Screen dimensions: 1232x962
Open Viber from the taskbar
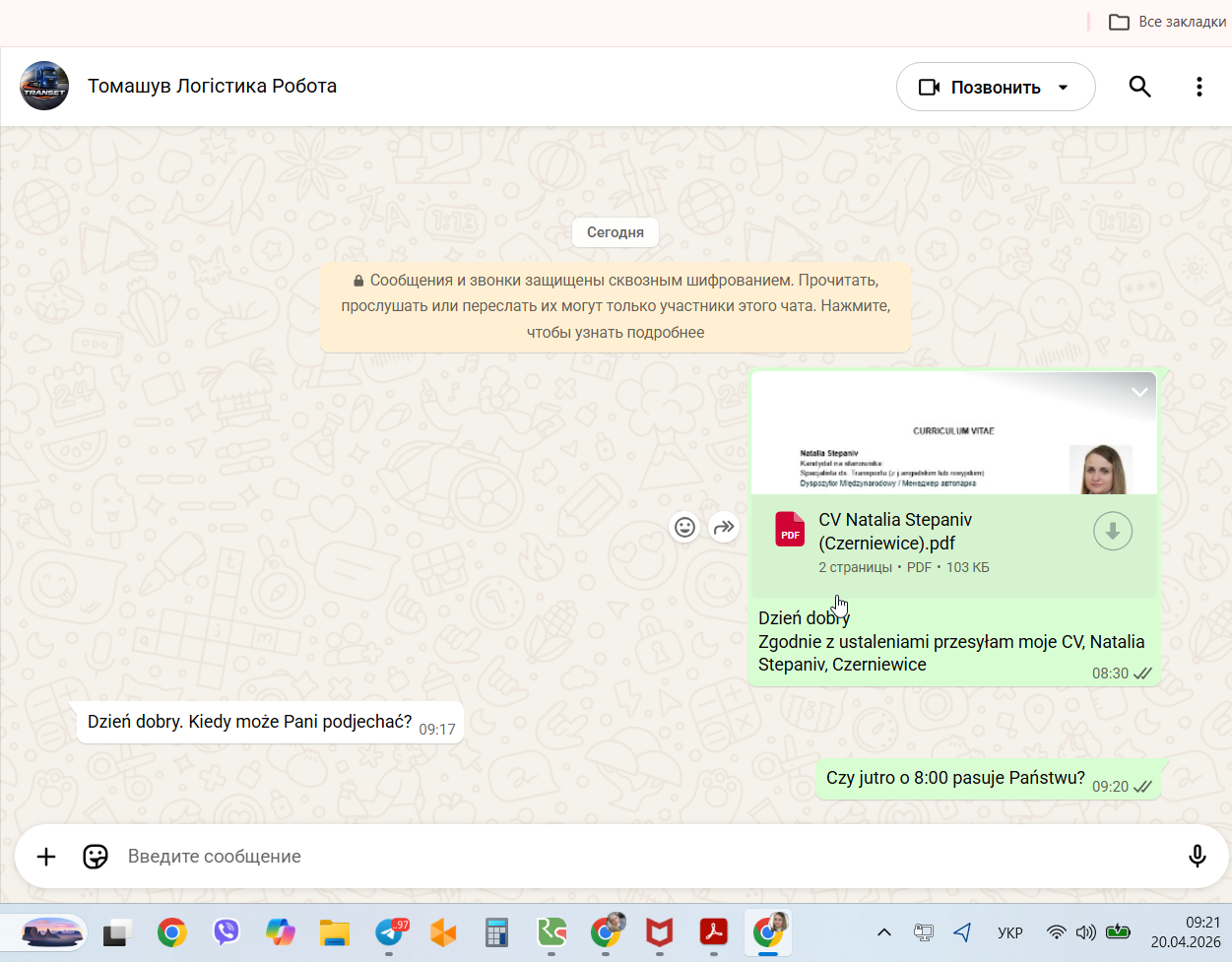227,932
